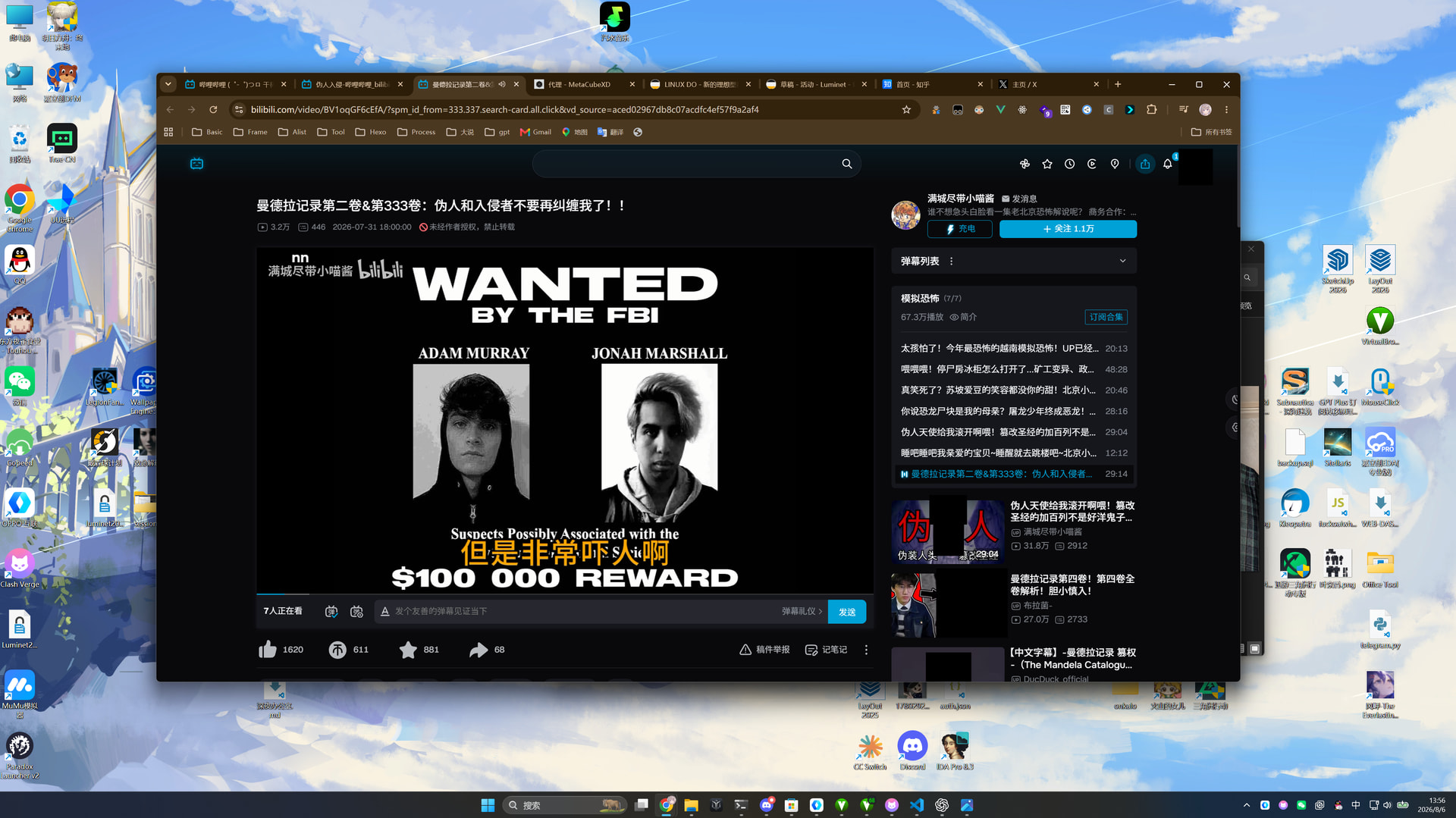Viewport: 1456px width, 818px height.
Task: Switch to the 主页 / X tab
Action: click(1048, 84)
